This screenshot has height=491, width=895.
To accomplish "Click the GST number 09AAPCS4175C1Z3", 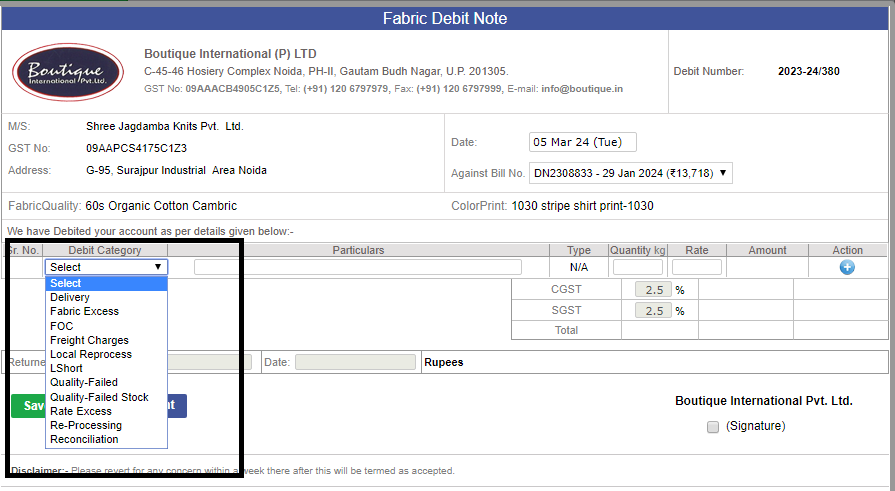I will (x=136, y=148).
